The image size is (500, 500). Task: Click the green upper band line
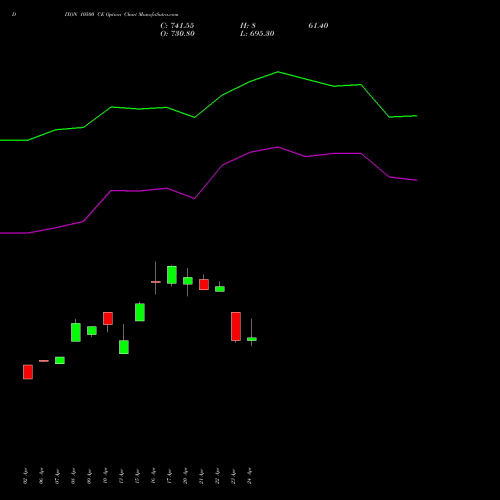pos(208,106)
